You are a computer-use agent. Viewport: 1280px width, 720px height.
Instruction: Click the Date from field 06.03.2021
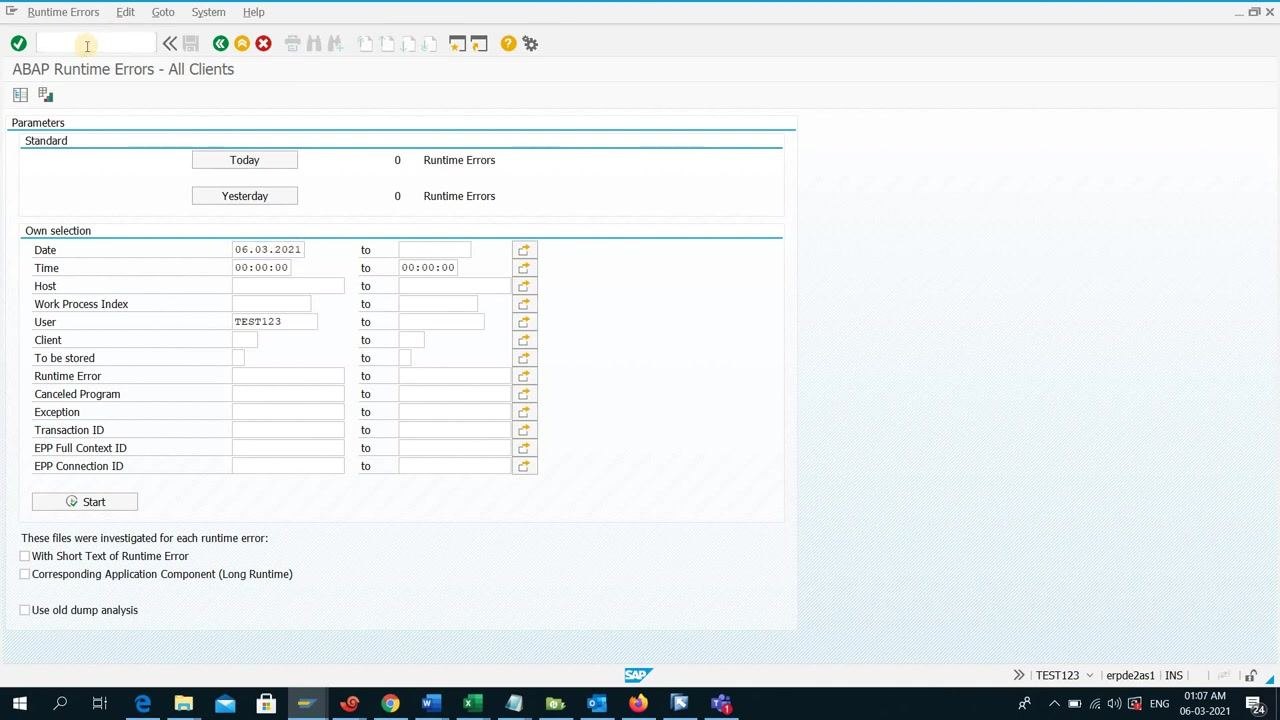point(268,250)
